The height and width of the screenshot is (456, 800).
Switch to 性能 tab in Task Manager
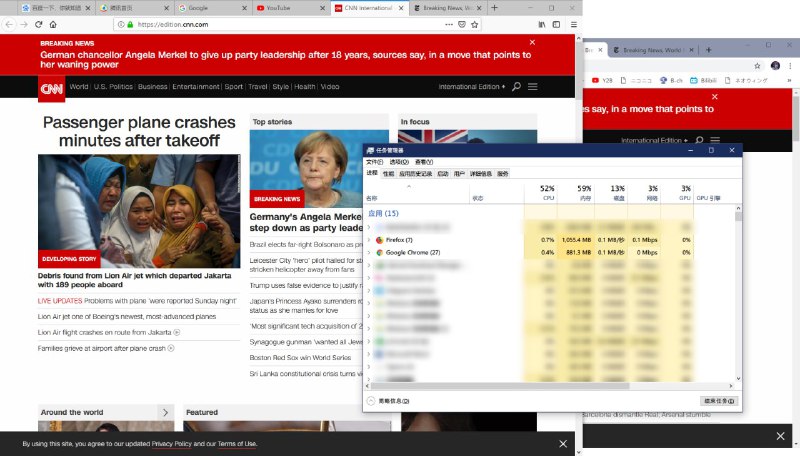[388, 174]
